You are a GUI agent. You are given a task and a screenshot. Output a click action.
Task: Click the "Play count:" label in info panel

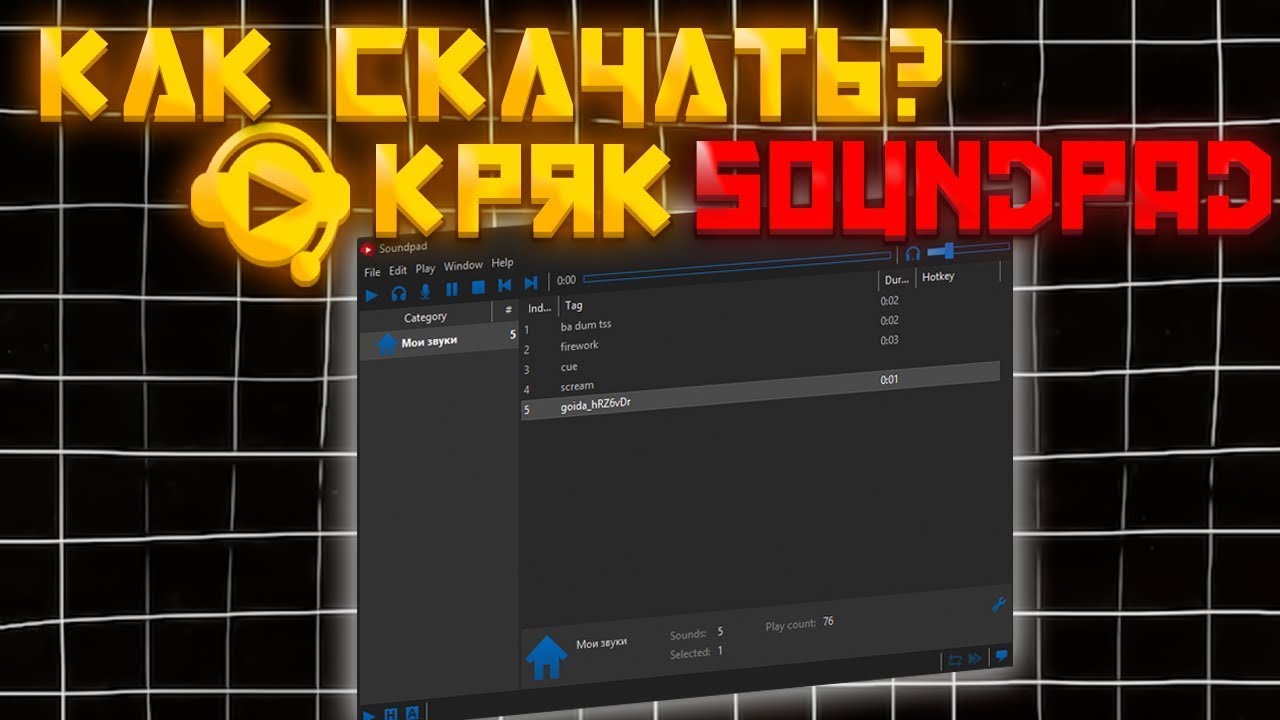[790, 625]
